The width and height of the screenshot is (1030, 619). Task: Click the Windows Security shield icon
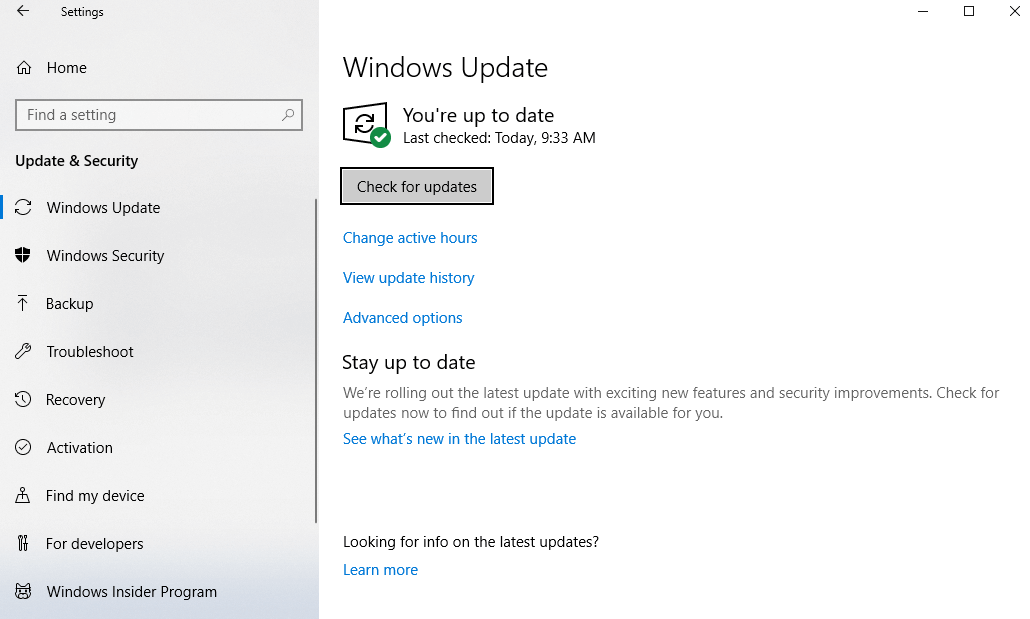(23, 255)
